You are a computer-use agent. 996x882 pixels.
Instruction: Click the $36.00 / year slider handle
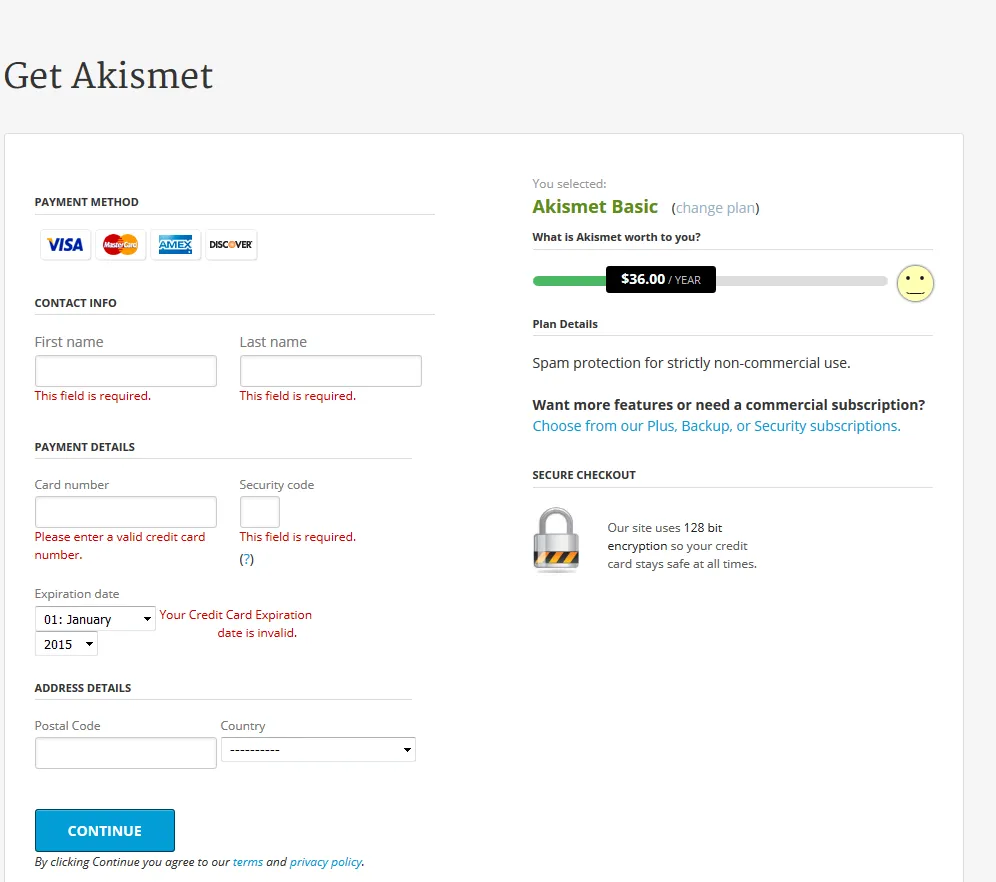661,279
